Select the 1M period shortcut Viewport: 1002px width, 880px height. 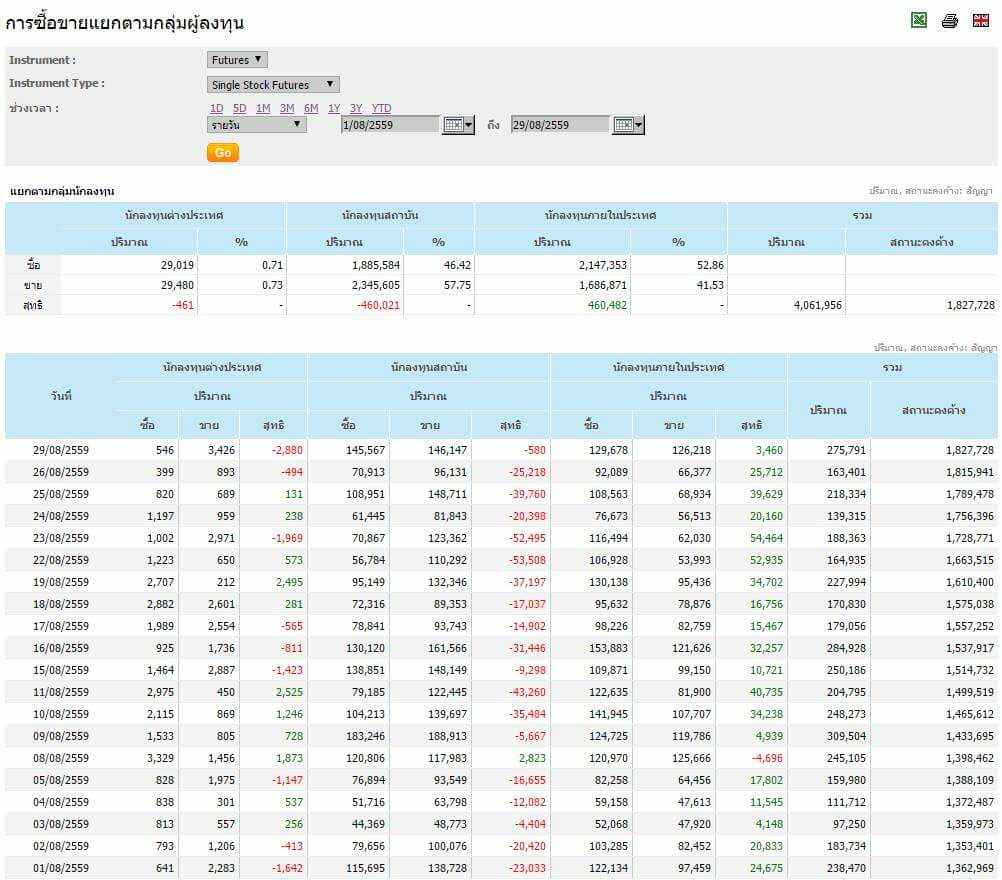263,108
